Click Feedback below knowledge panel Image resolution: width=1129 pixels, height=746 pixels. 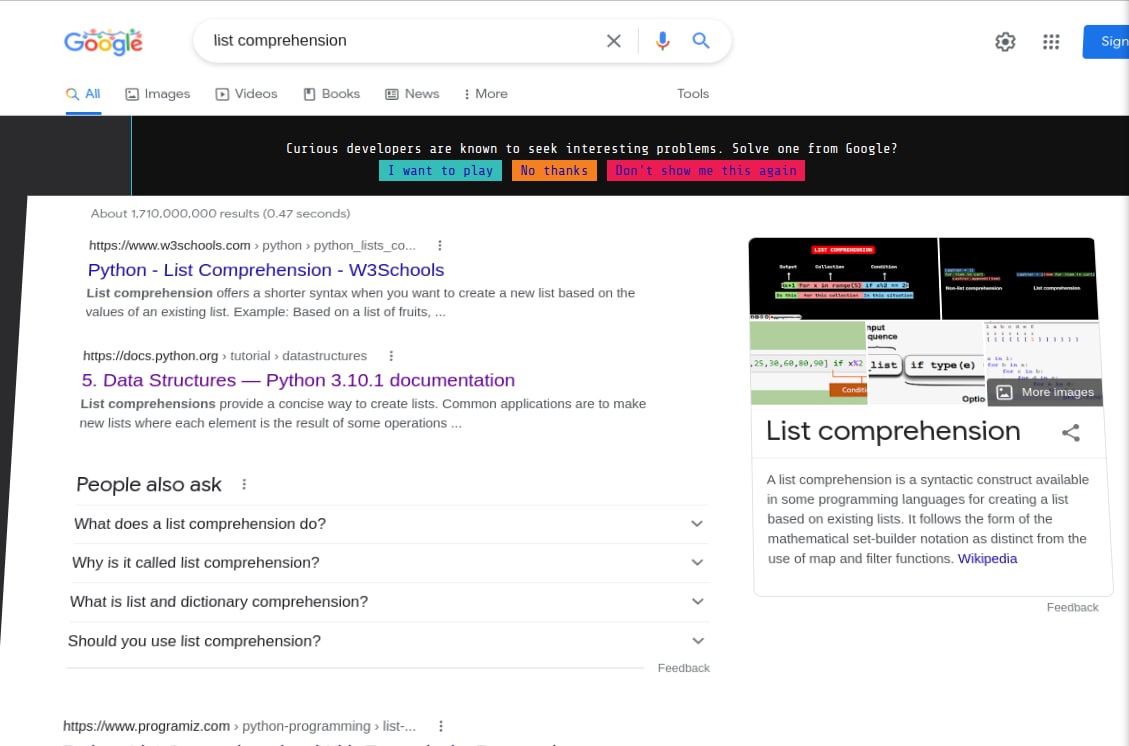click(1072, 608)
